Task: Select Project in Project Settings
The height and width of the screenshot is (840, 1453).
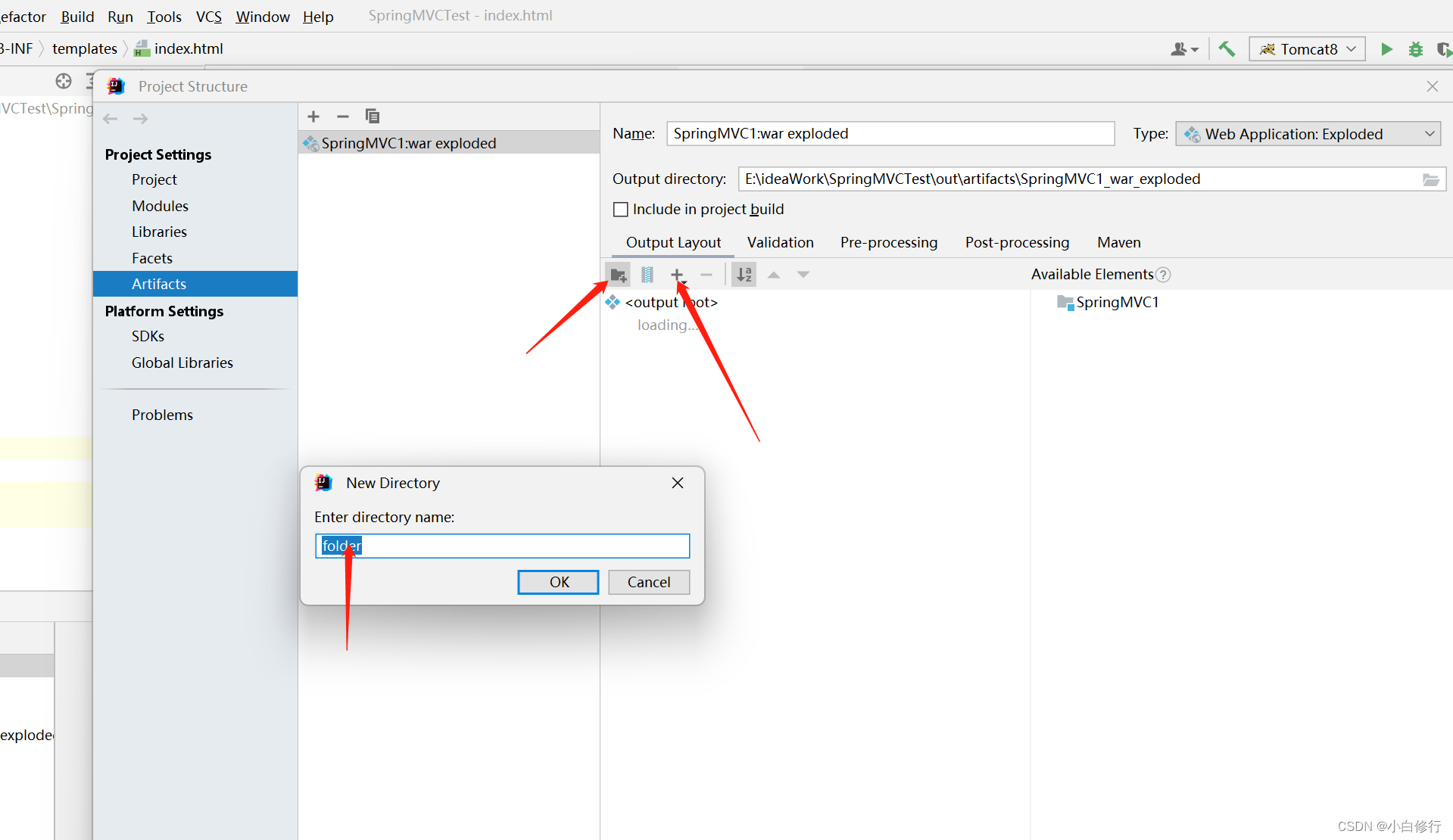Action: tap(154, 179)
